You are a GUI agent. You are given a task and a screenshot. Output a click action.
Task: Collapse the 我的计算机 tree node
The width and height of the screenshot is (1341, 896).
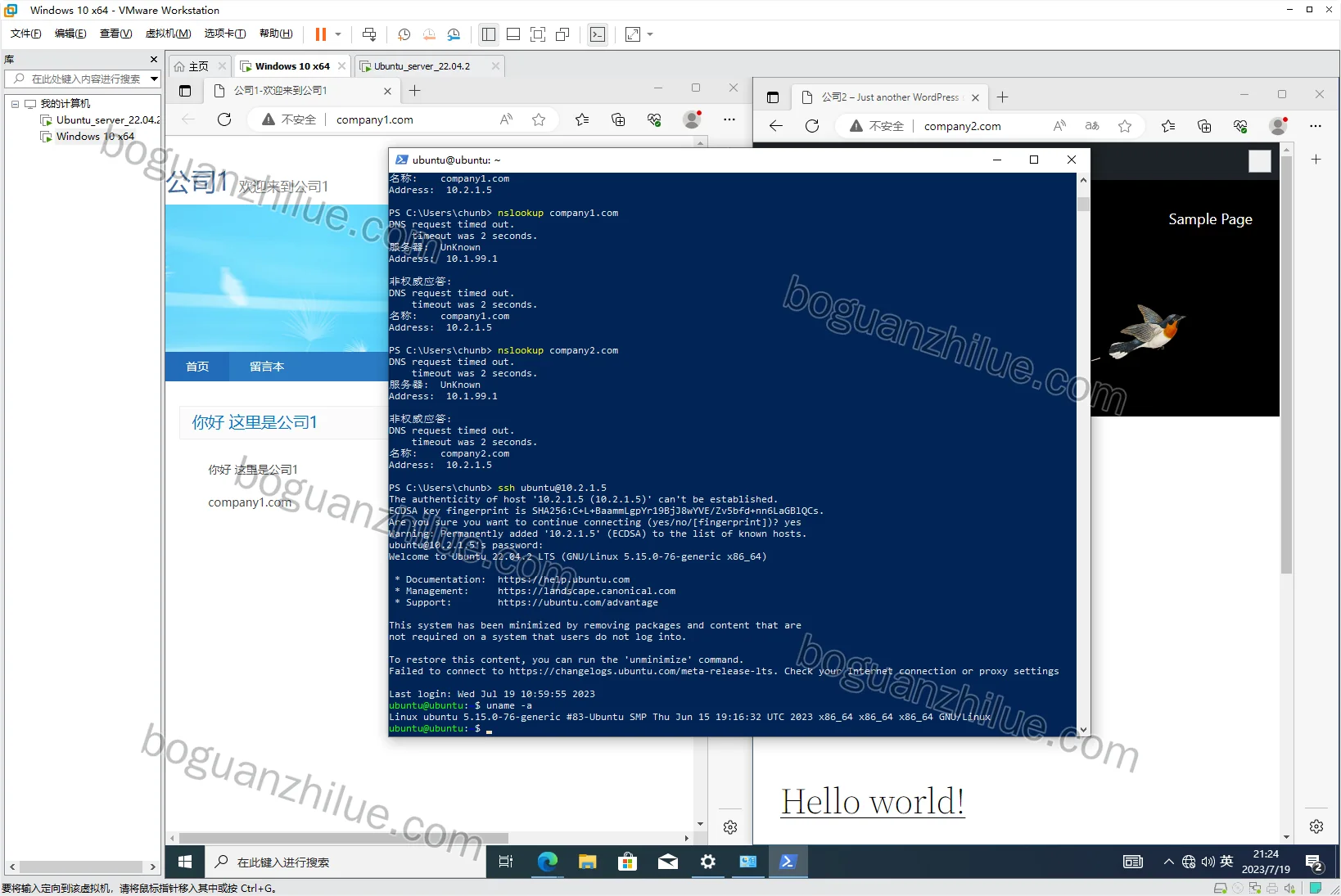(x=15, y=104)
